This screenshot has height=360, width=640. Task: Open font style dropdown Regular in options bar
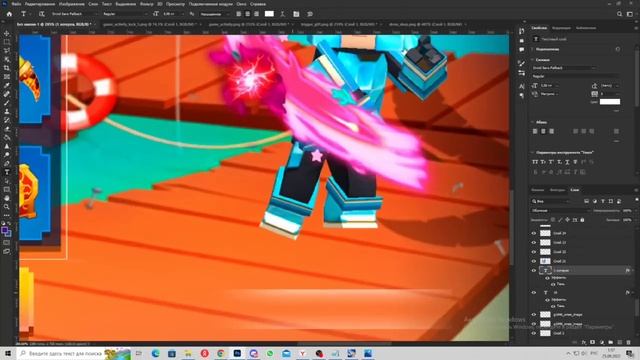[124, 14]
